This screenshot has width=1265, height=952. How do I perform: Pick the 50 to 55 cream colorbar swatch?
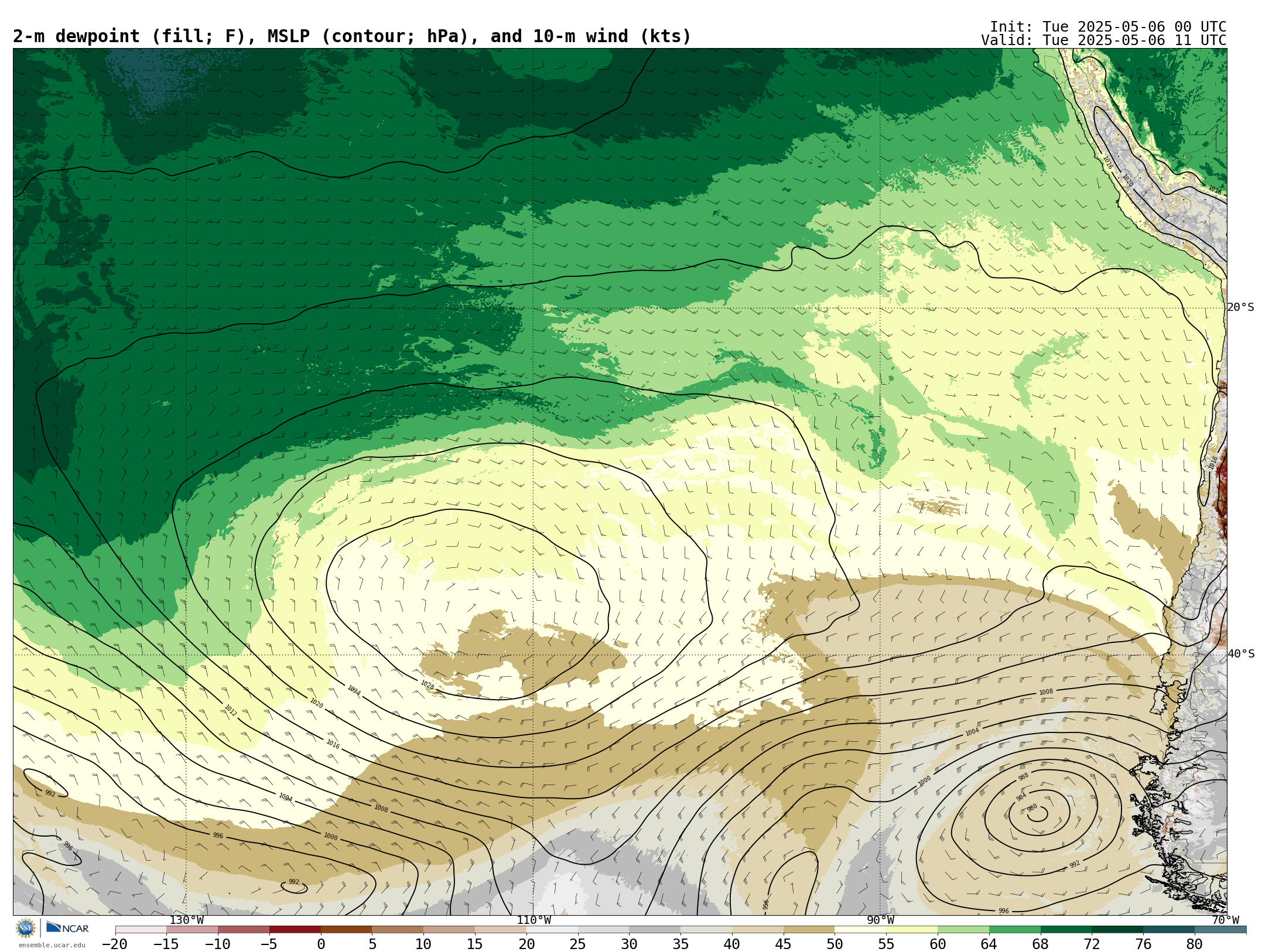pos(860,930)
